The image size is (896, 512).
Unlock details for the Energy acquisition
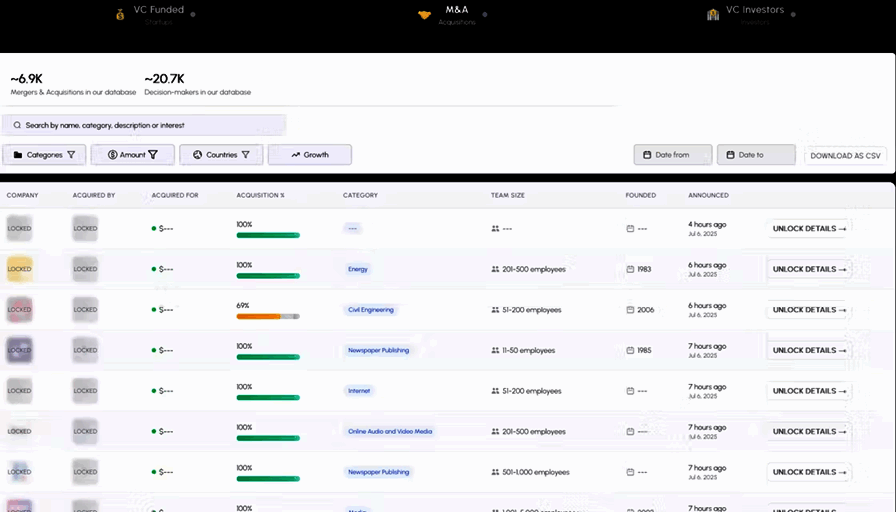point(809,269)
